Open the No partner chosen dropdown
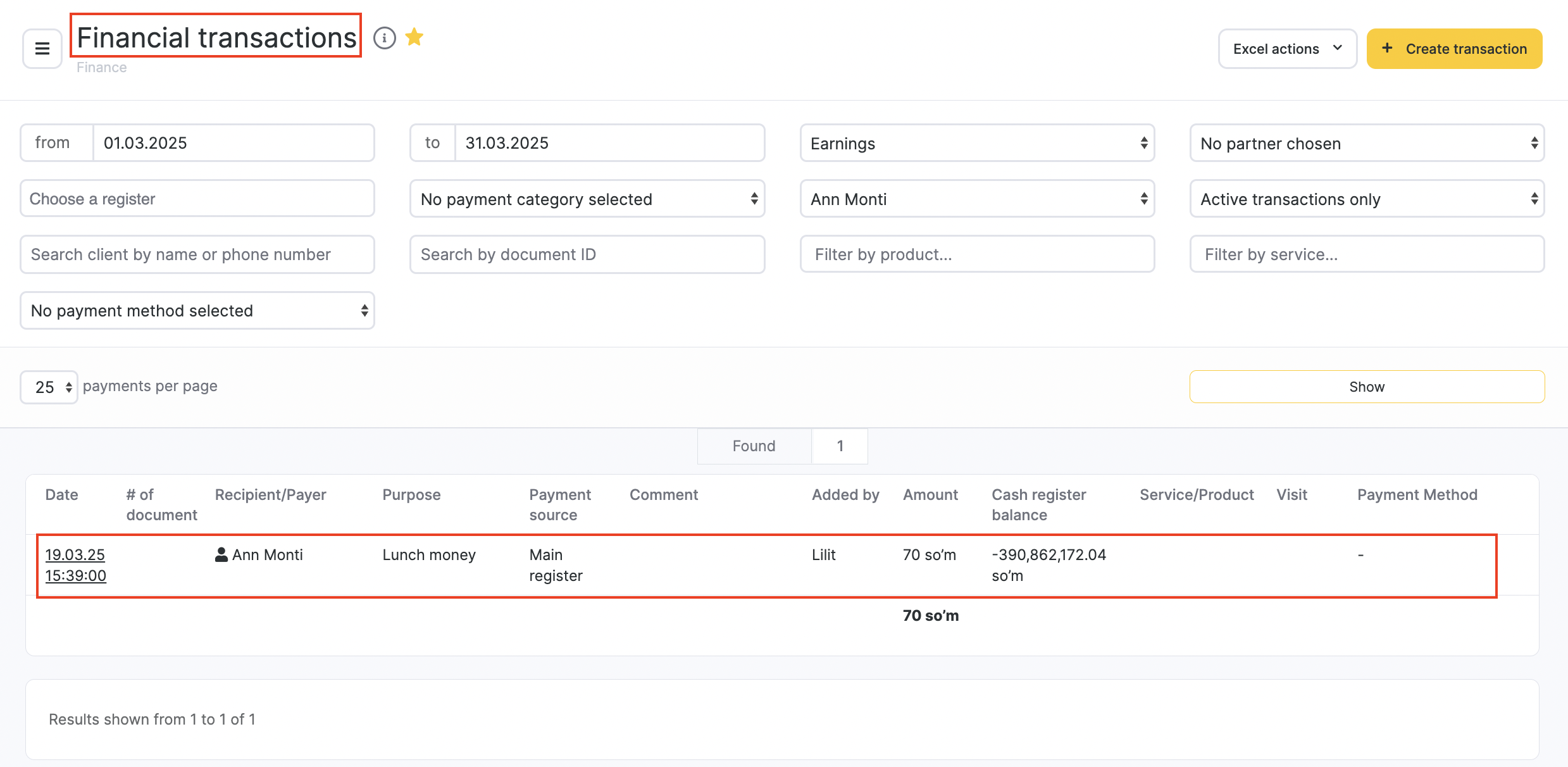The height and width of the screenshot is (767, 1568). [x=1367, y=143]
